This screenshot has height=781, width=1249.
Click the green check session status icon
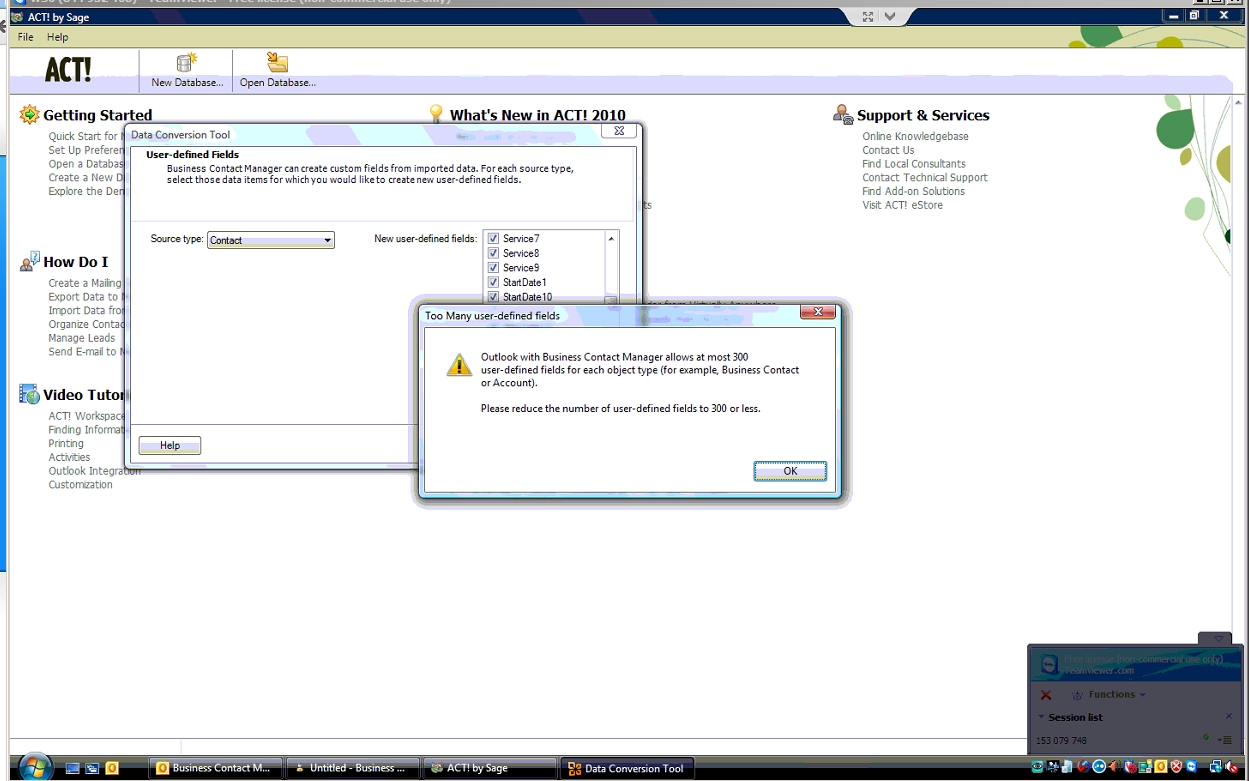tap(1206, 737)
